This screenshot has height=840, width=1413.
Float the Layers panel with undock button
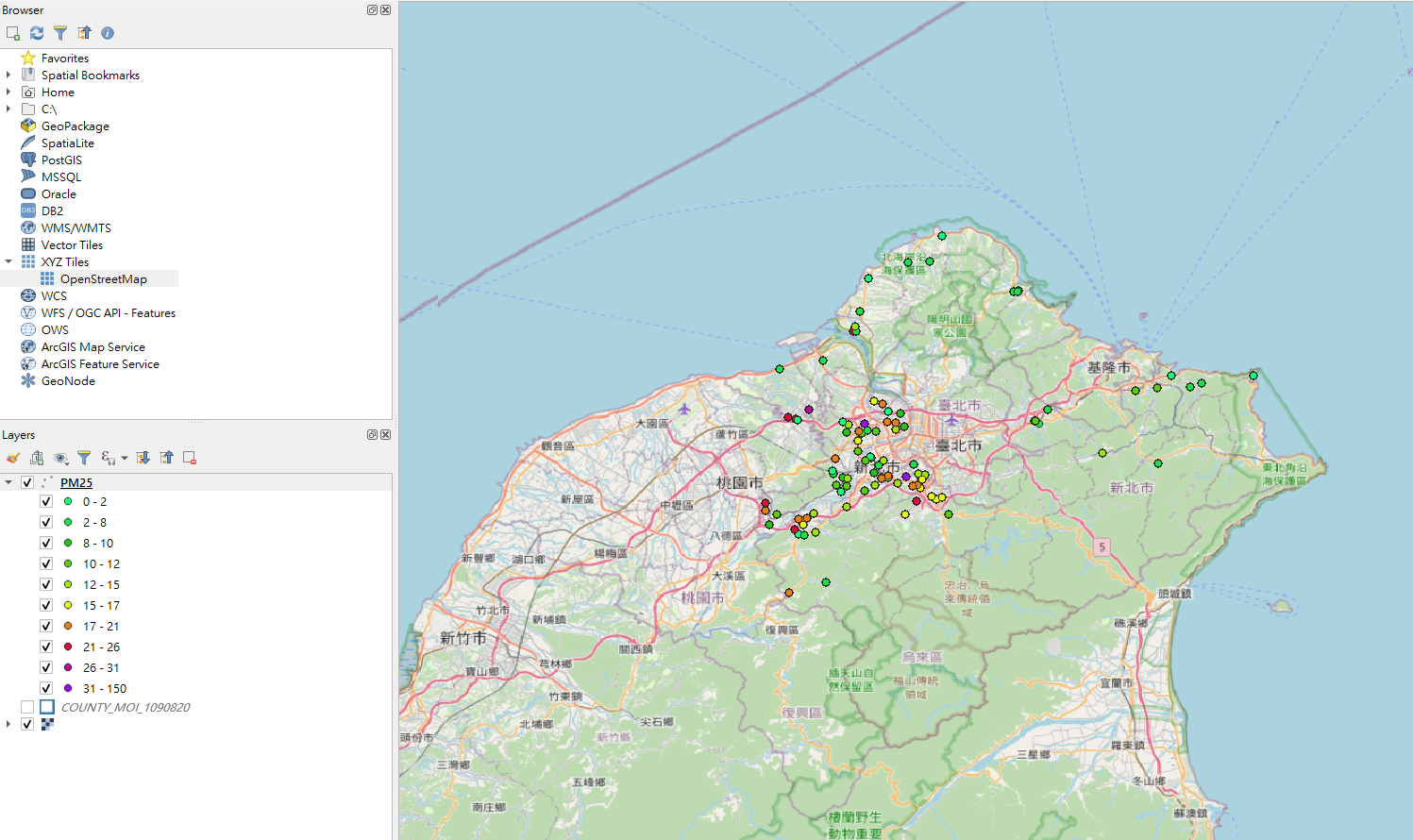point(372,434)
